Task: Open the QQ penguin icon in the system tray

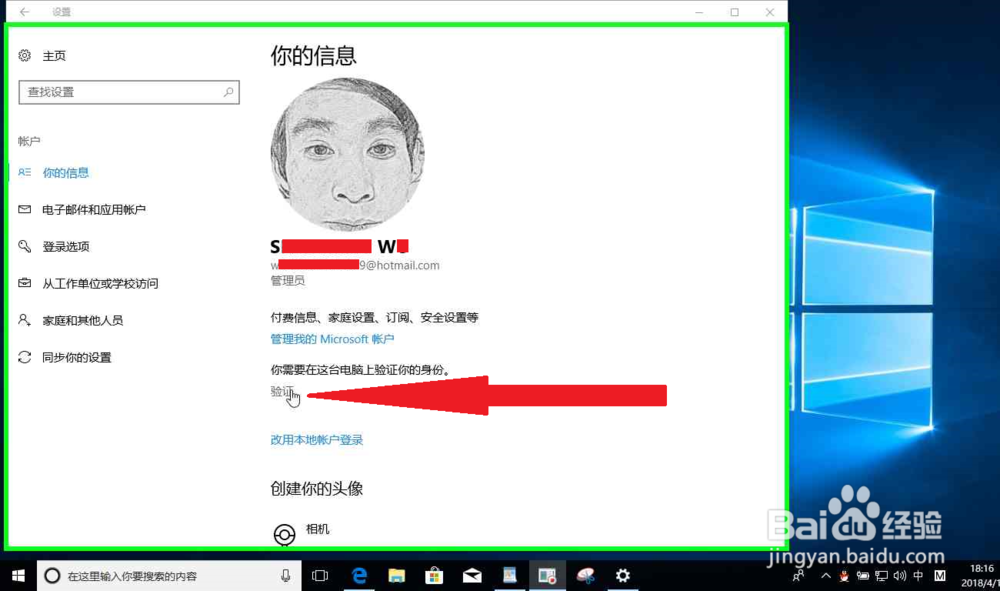Action: [844, 576]
